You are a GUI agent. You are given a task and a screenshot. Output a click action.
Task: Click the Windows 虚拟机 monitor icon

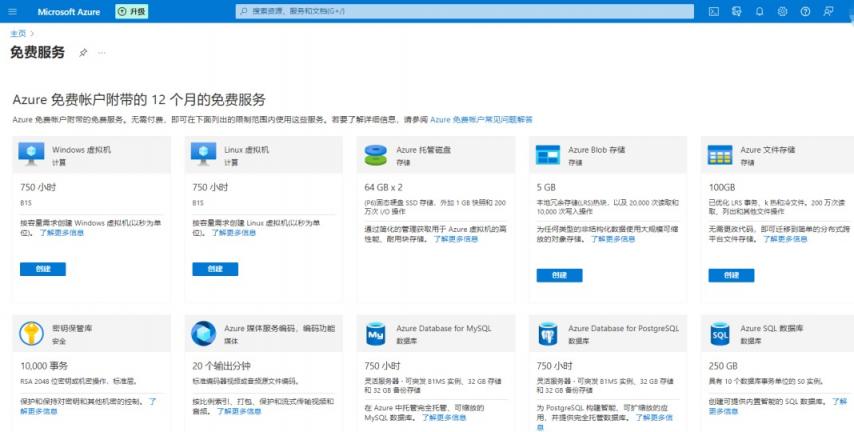click(x=31, y=154)
